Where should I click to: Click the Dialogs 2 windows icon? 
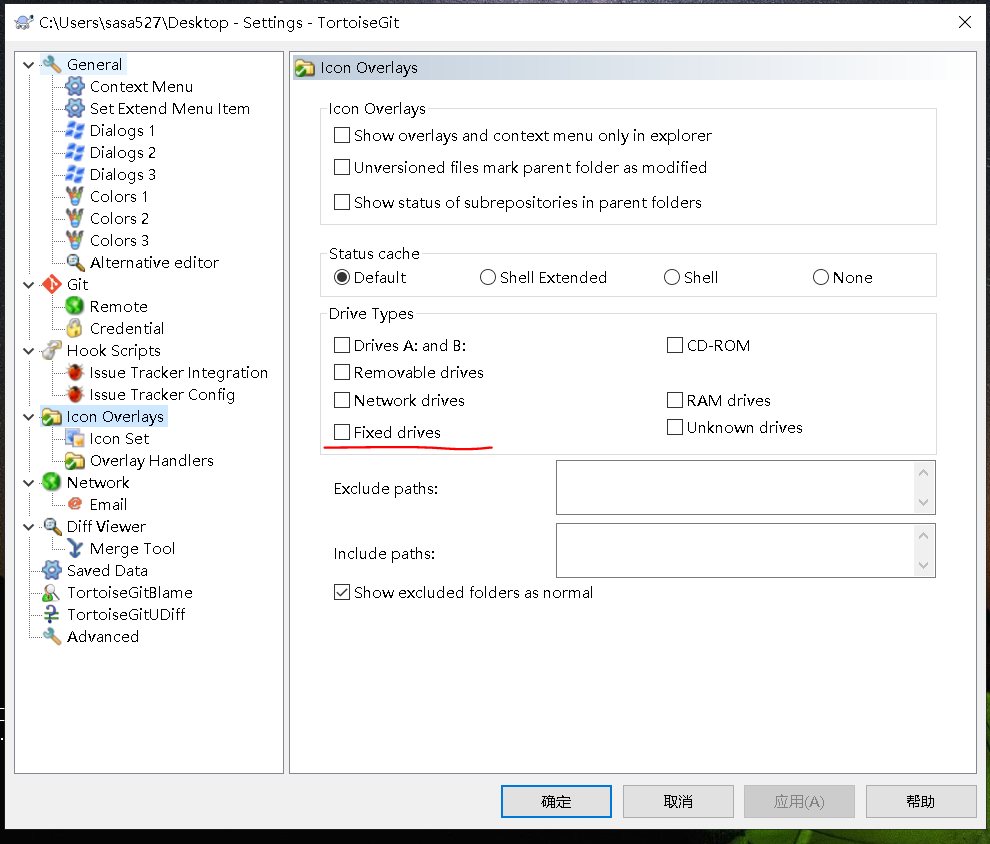[x=75, y=153]
